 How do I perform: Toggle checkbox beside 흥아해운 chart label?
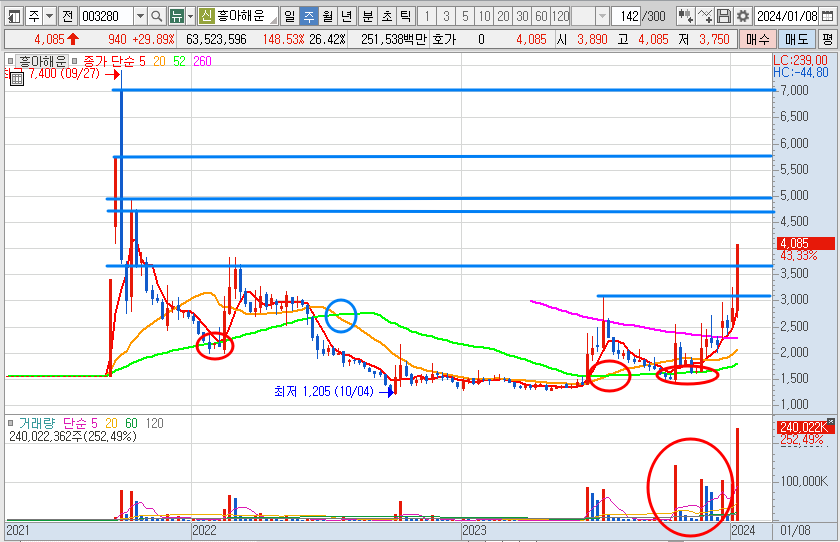[x=11, y=61]
